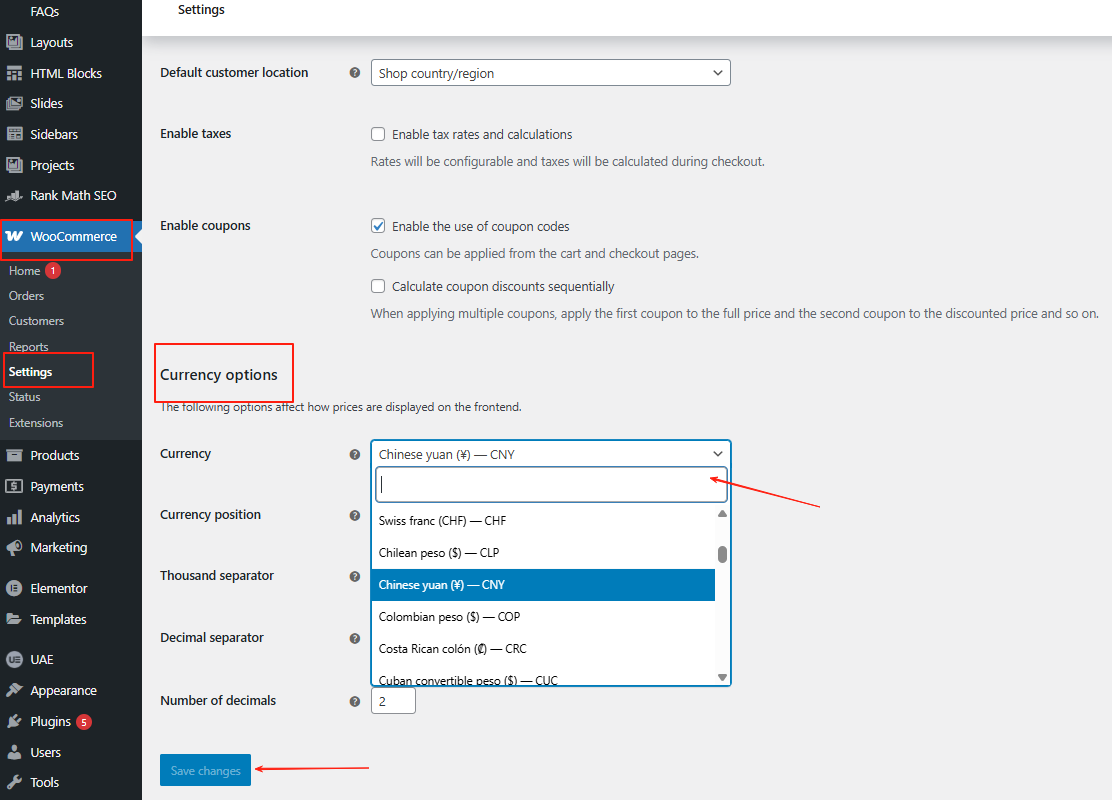Click the Rank Math SEO icon
1112x800 pixels.
pos(14,196)
